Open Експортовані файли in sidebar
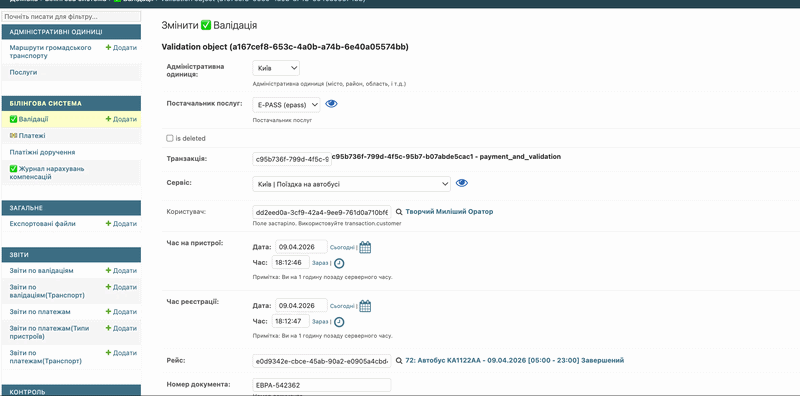 click(42, 224)
